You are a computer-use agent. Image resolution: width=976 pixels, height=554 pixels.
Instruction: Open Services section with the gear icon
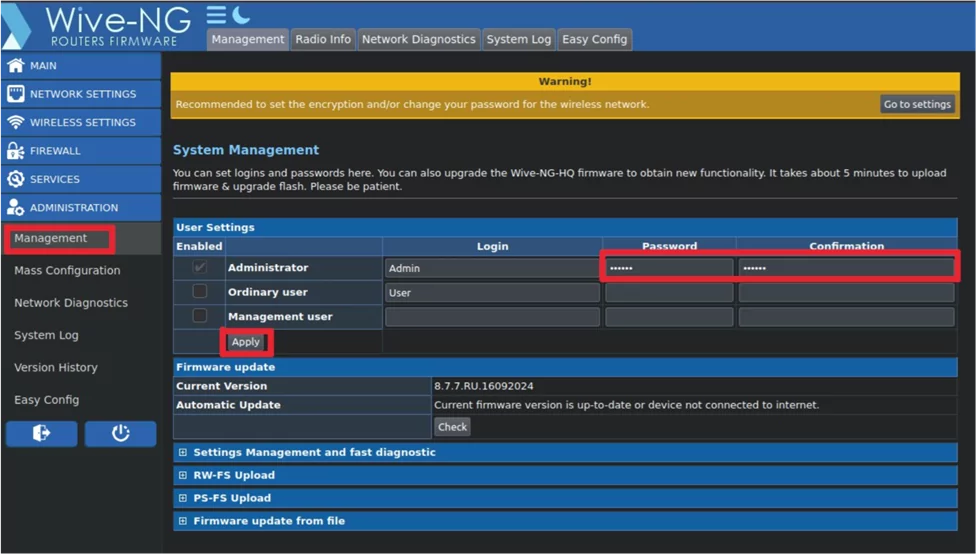16,180
